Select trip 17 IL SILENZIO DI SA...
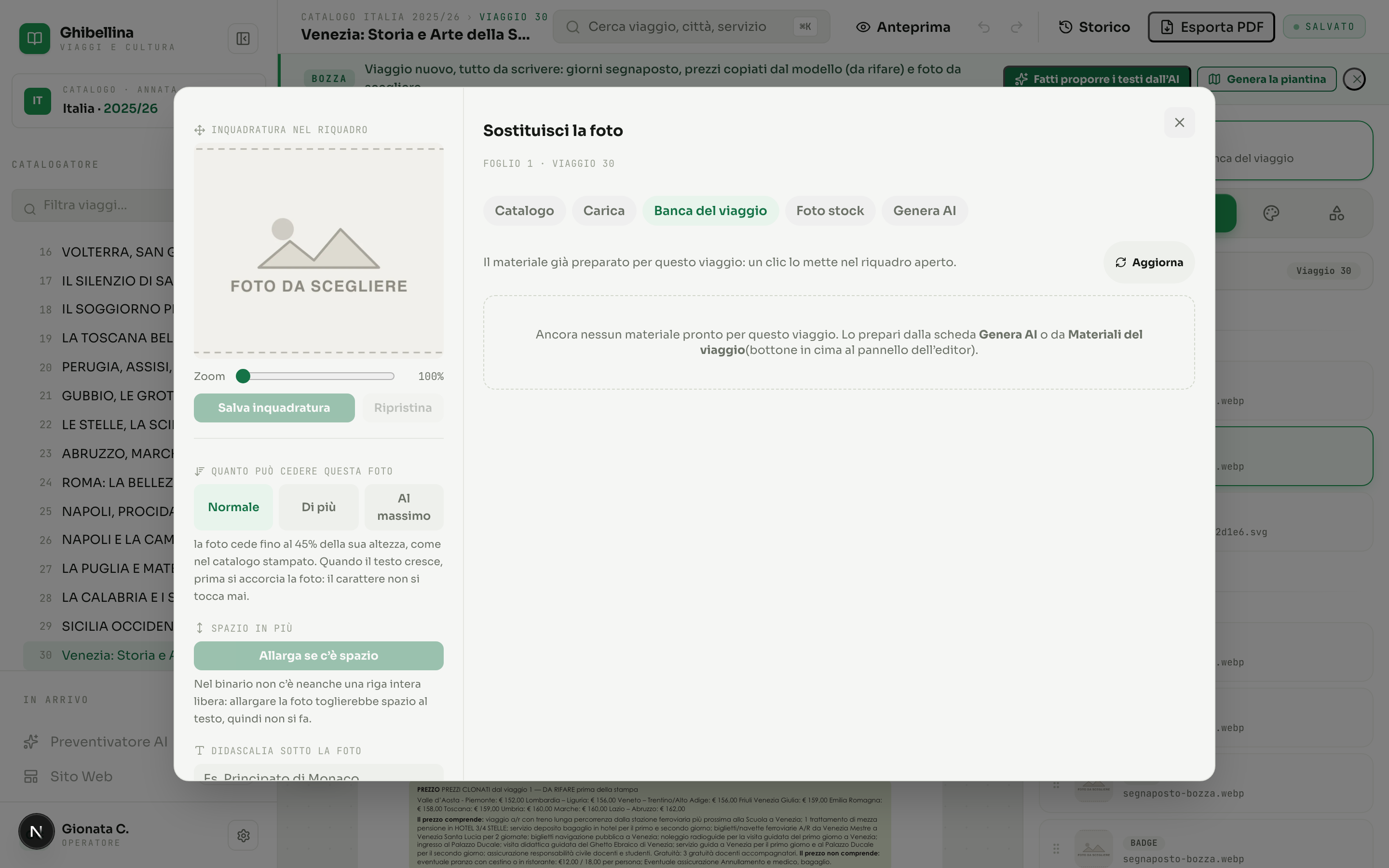Image resolution: width=1389 pixels, height=868 pixels. tap(98, 281)
